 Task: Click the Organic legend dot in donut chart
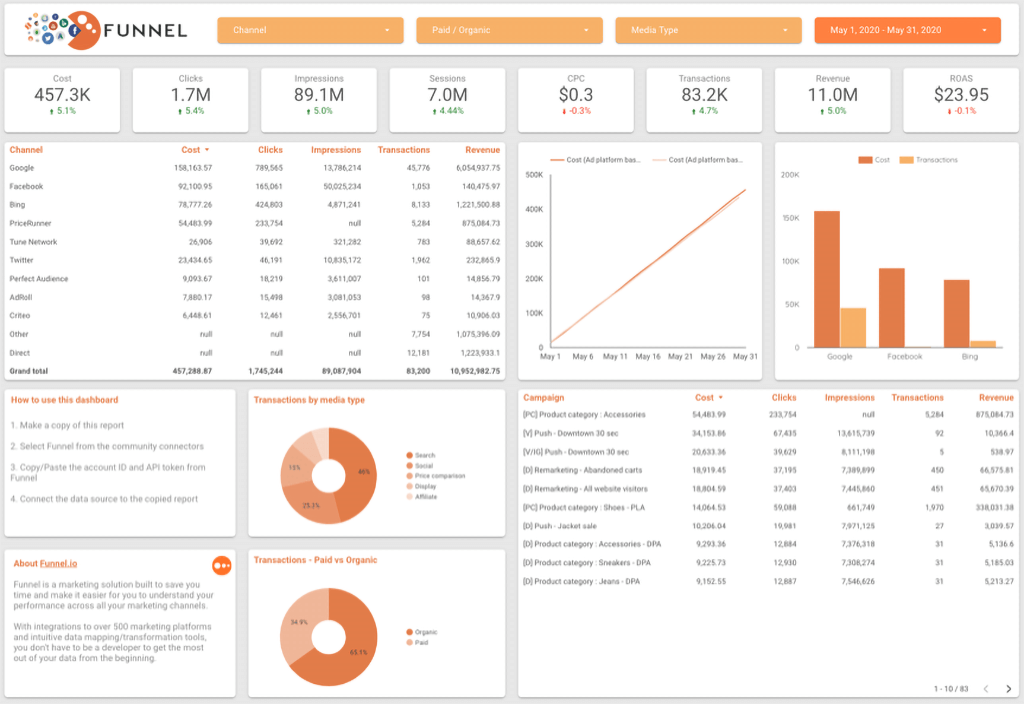pyautogui.click(x=409, y=632)
